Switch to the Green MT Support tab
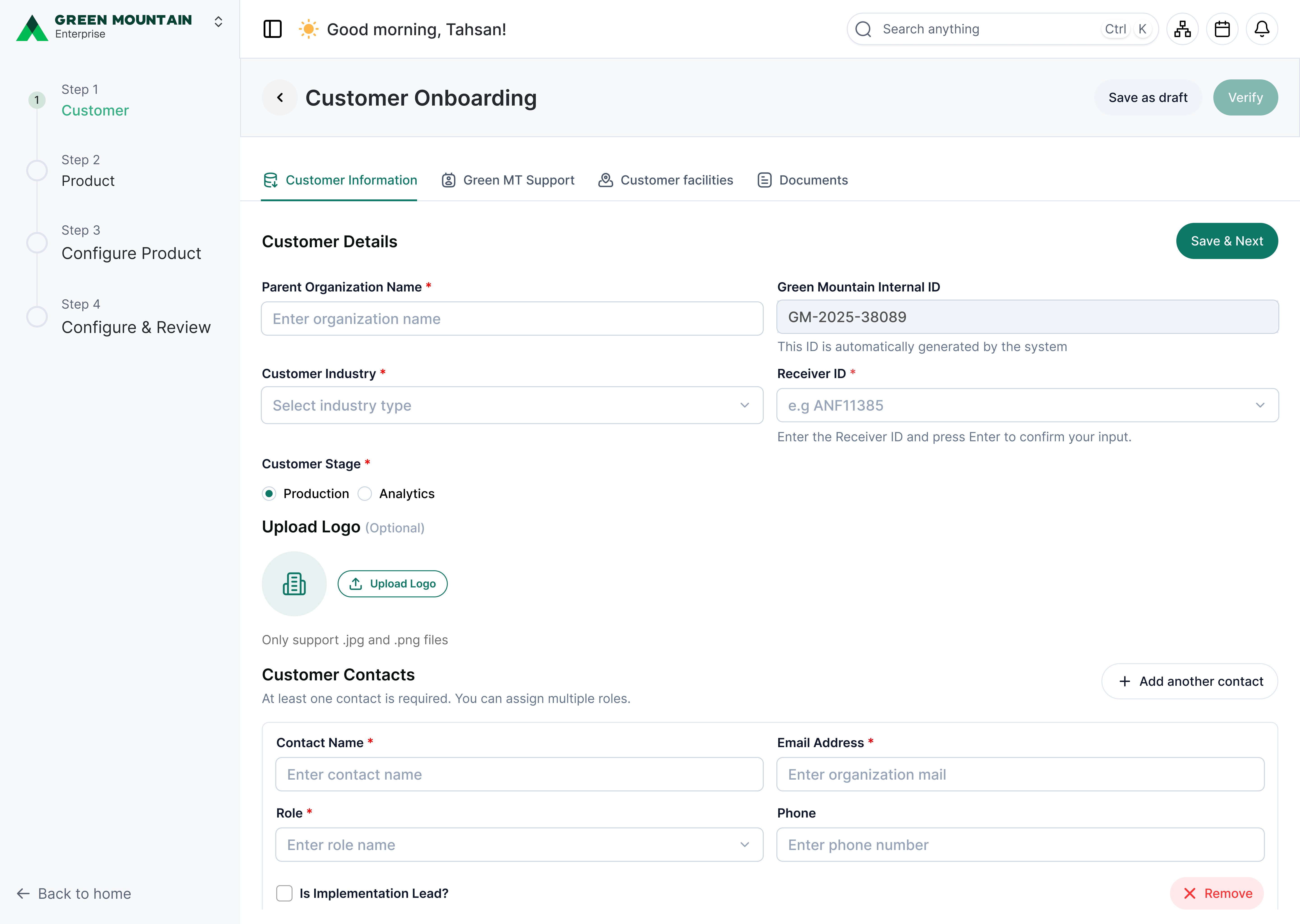Image resolution: width=1300 pixels, height=924 pixels. click(508, 180)
